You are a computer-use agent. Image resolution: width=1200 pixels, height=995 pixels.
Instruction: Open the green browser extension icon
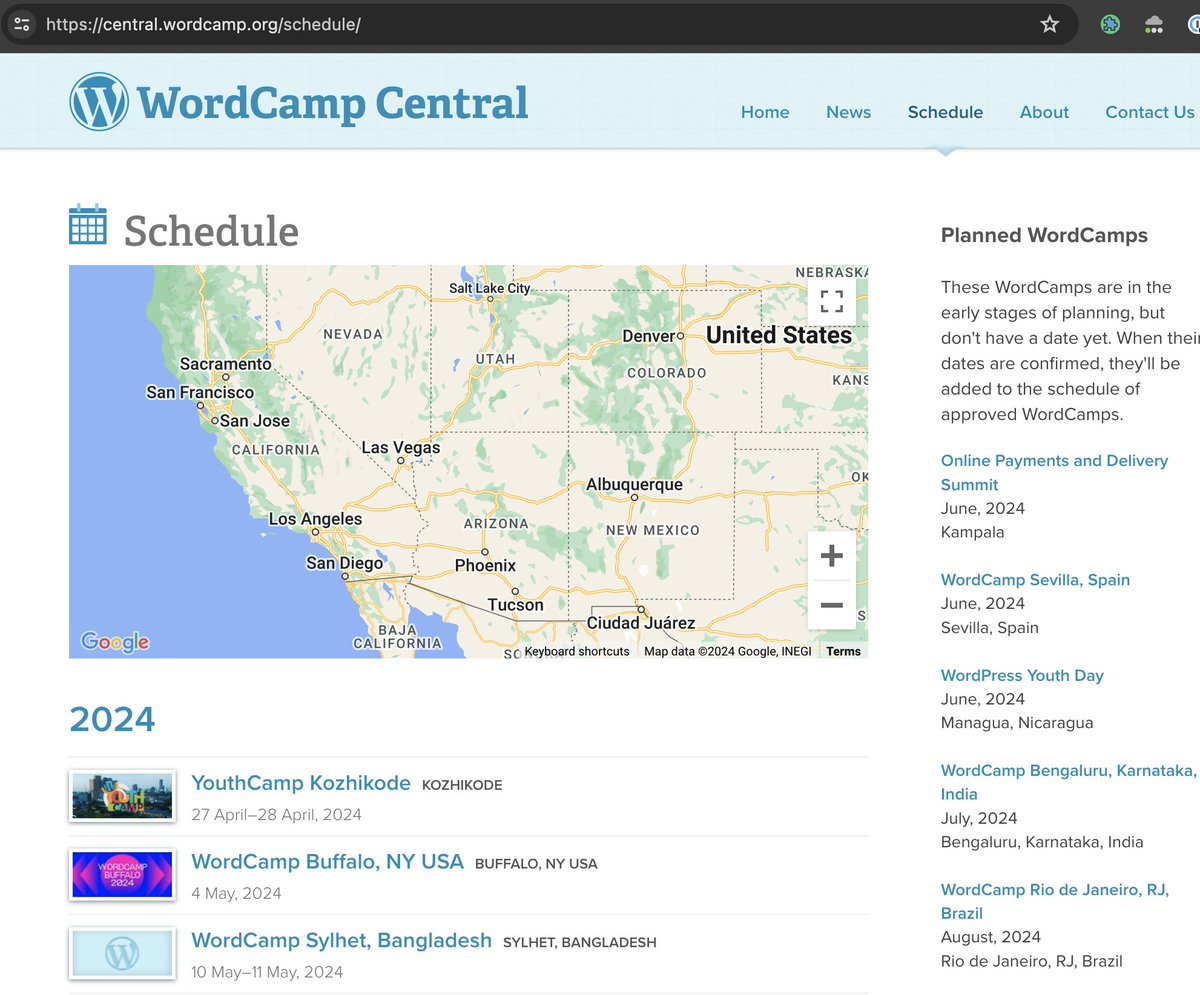click(x=1110, y=24)
